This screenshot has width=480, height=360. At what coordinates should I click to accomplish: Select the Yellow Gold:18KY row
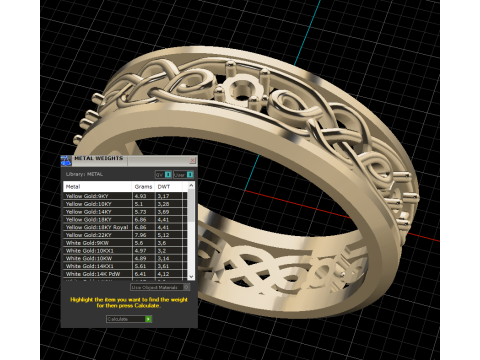(125, 219)
